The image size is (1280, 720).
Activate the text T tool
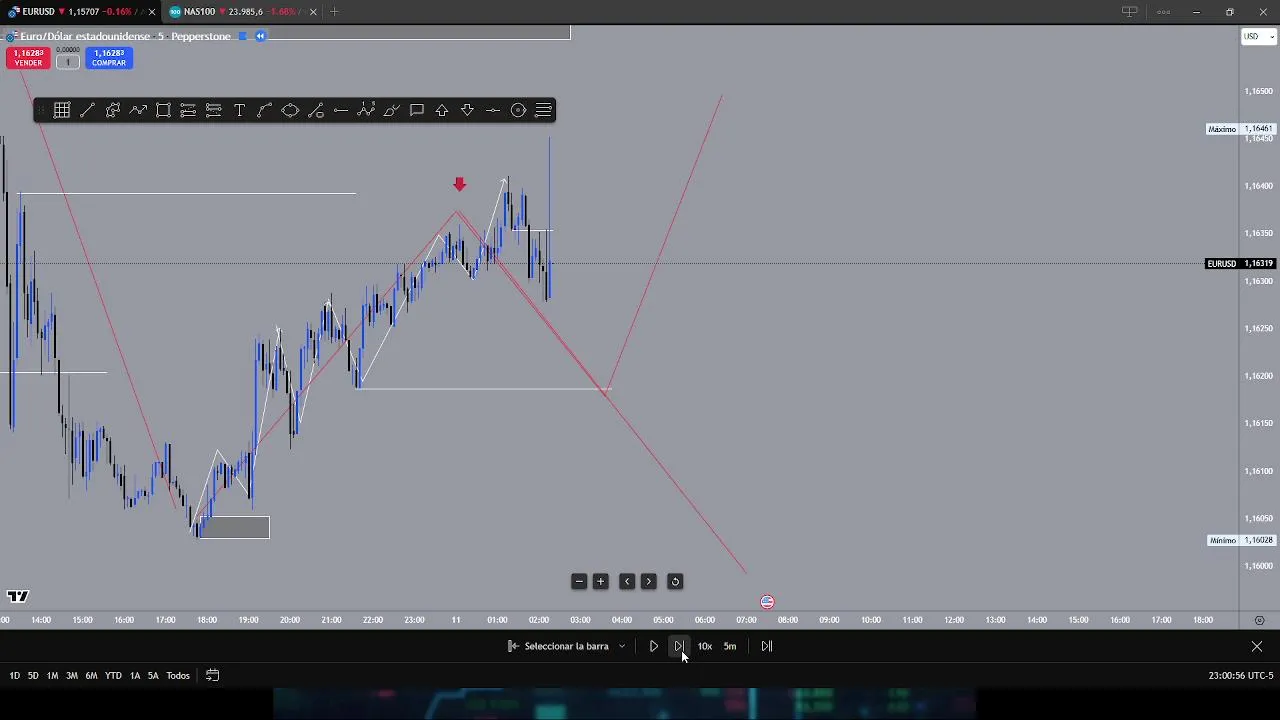pyautogui.click(x=239, y=110)
